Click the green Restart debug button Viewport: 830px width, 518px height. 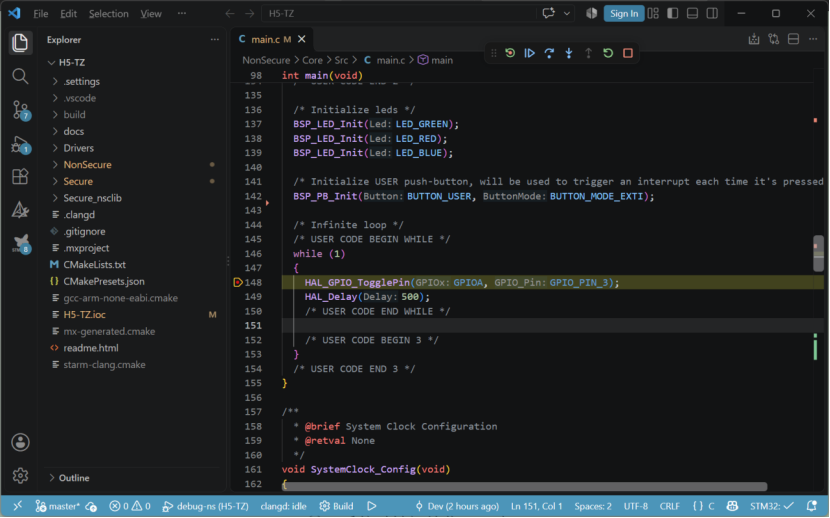(x=608, y=53)
